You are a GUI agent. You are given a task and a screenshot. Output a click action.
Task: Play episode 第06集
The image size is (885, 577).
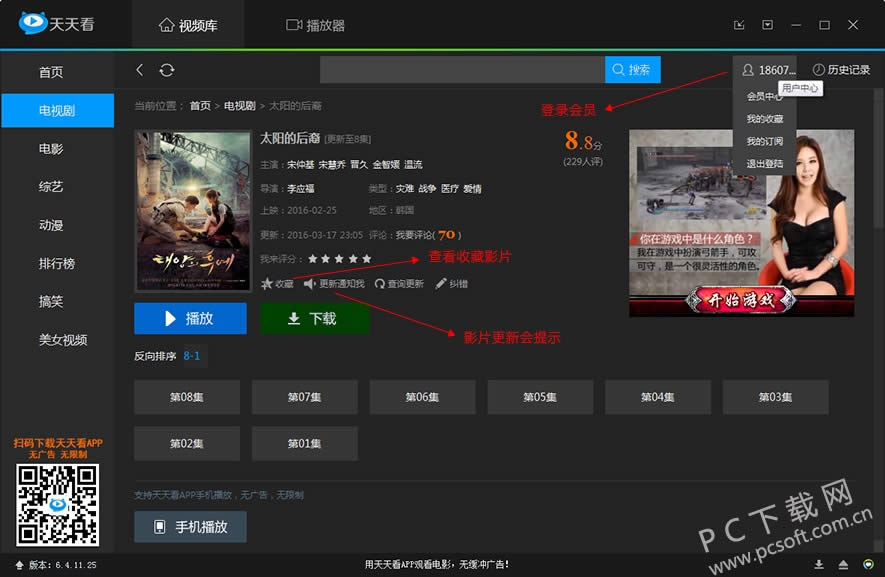click(x=422, y=397)
